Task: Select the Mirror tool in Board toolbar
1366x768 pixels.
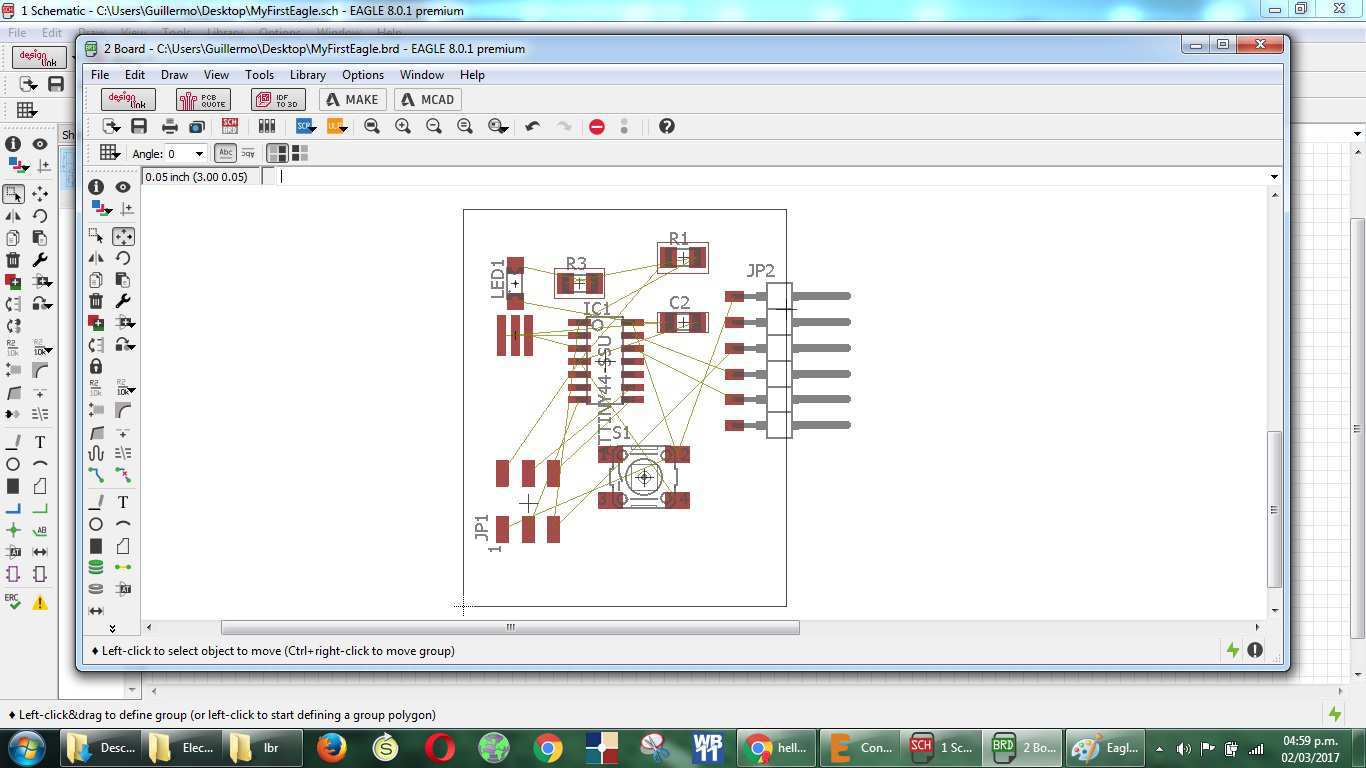Action: point(96,258)
